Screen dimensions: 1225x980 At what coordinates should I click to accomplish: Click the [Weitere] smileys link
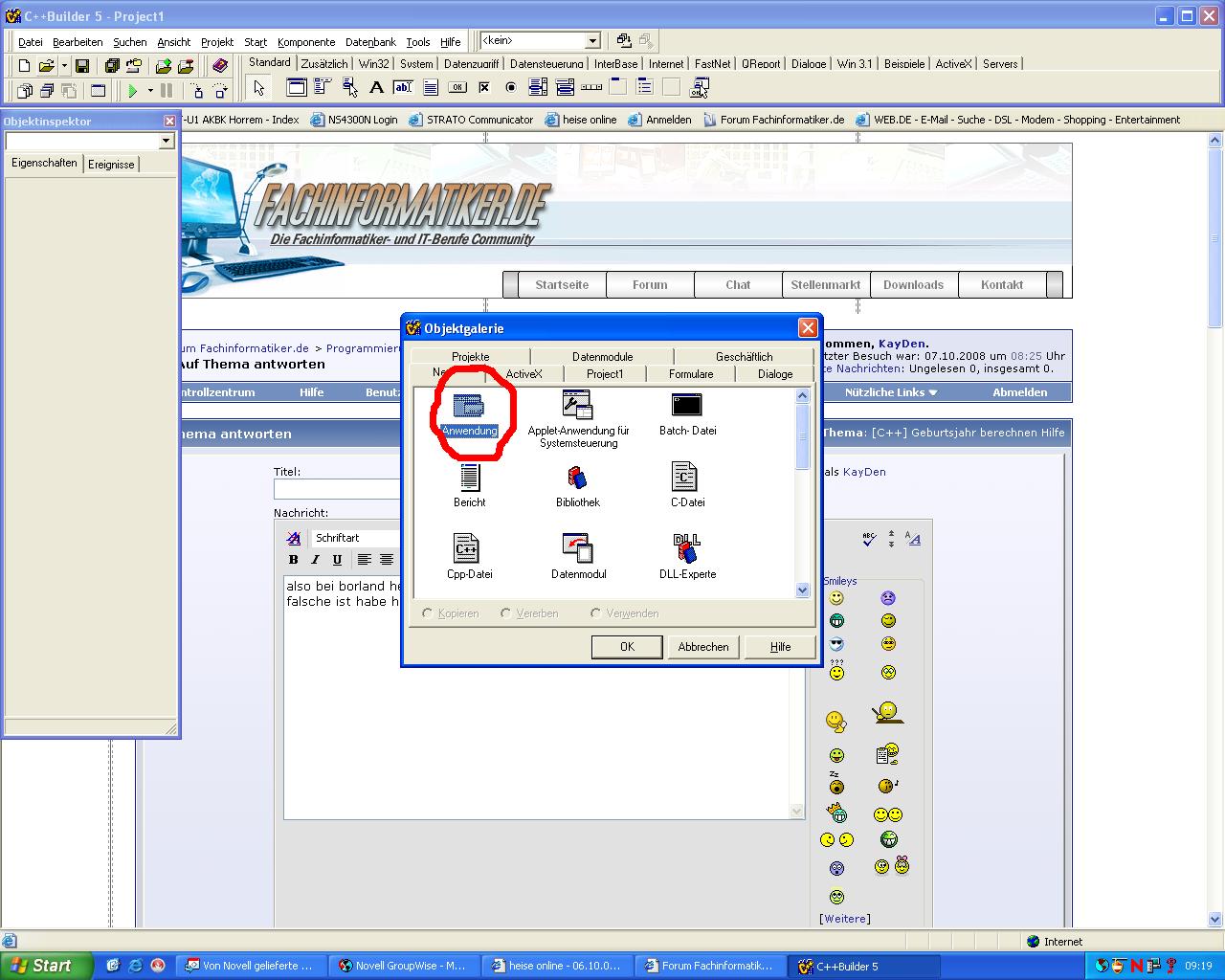(x=845, y=919)
